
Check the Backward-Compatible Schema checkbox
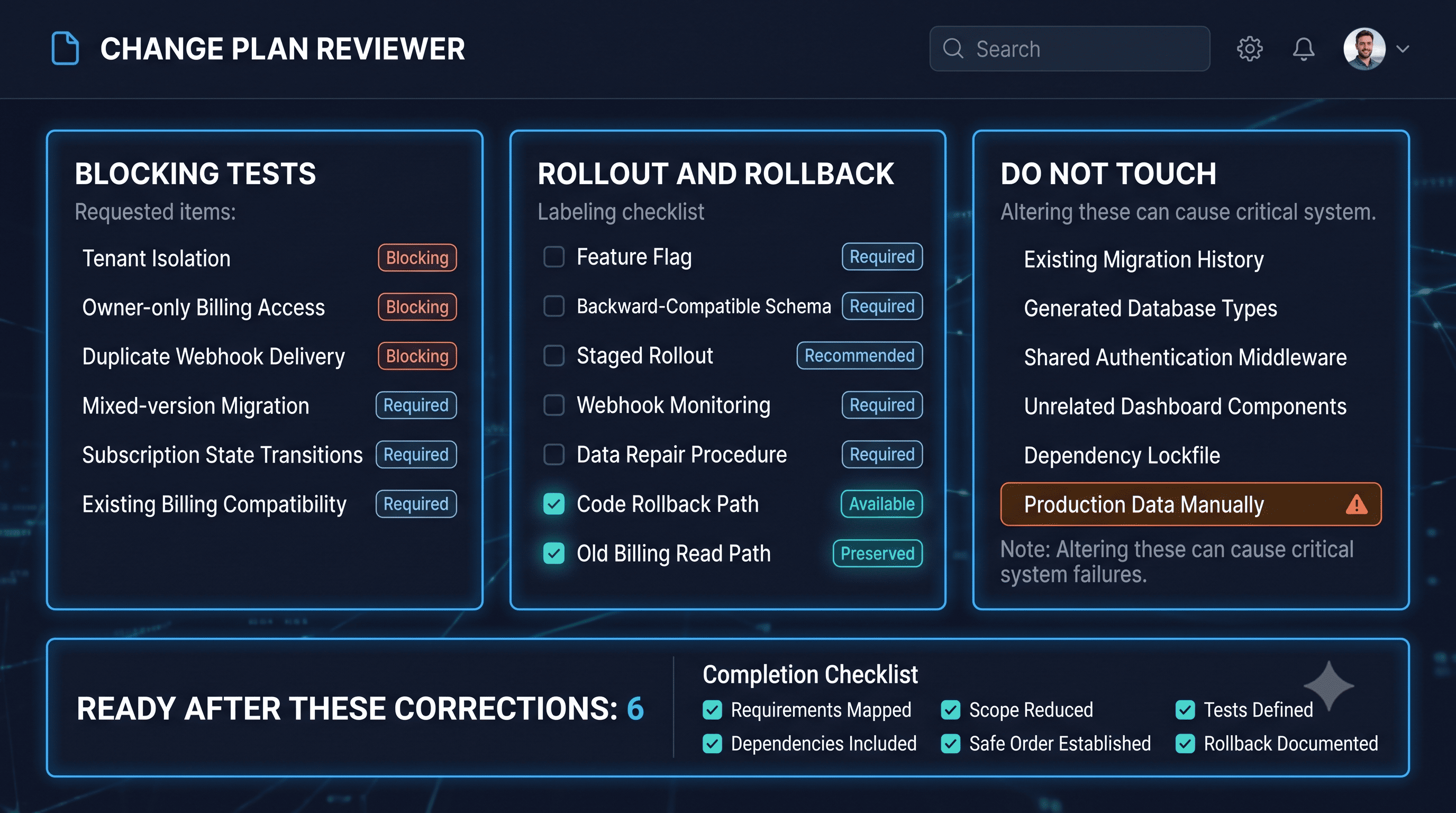coord(554,306)
